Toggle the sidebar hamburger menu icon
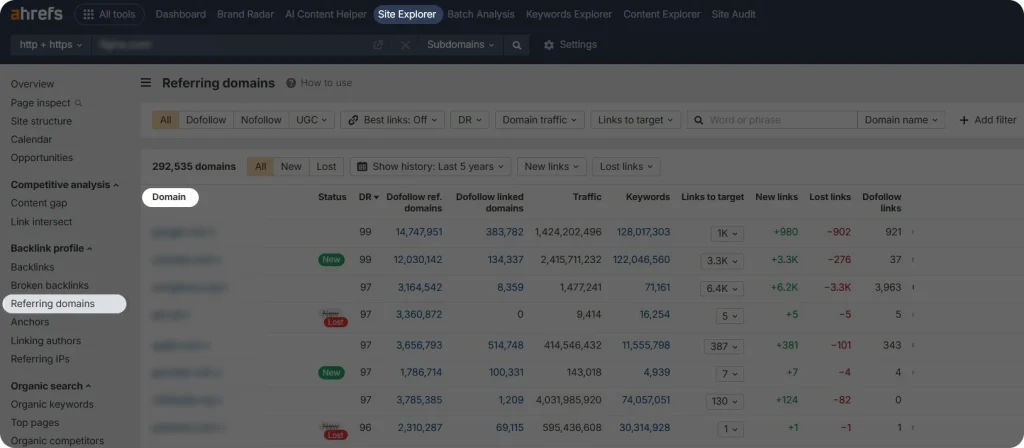 tap(146, 83)
